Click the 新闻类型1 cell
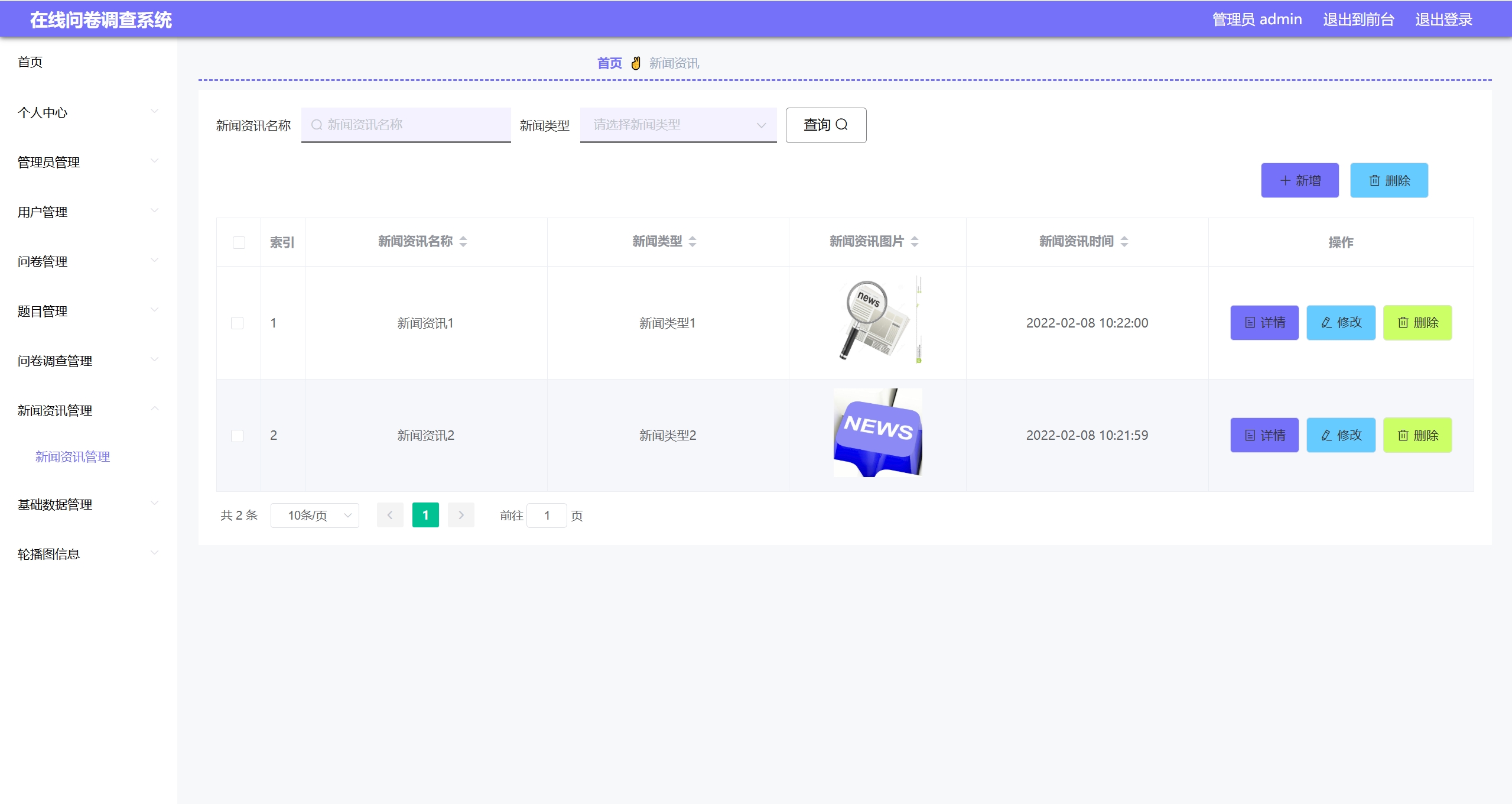Screen dimensions: 1512x804 (668, 323)
